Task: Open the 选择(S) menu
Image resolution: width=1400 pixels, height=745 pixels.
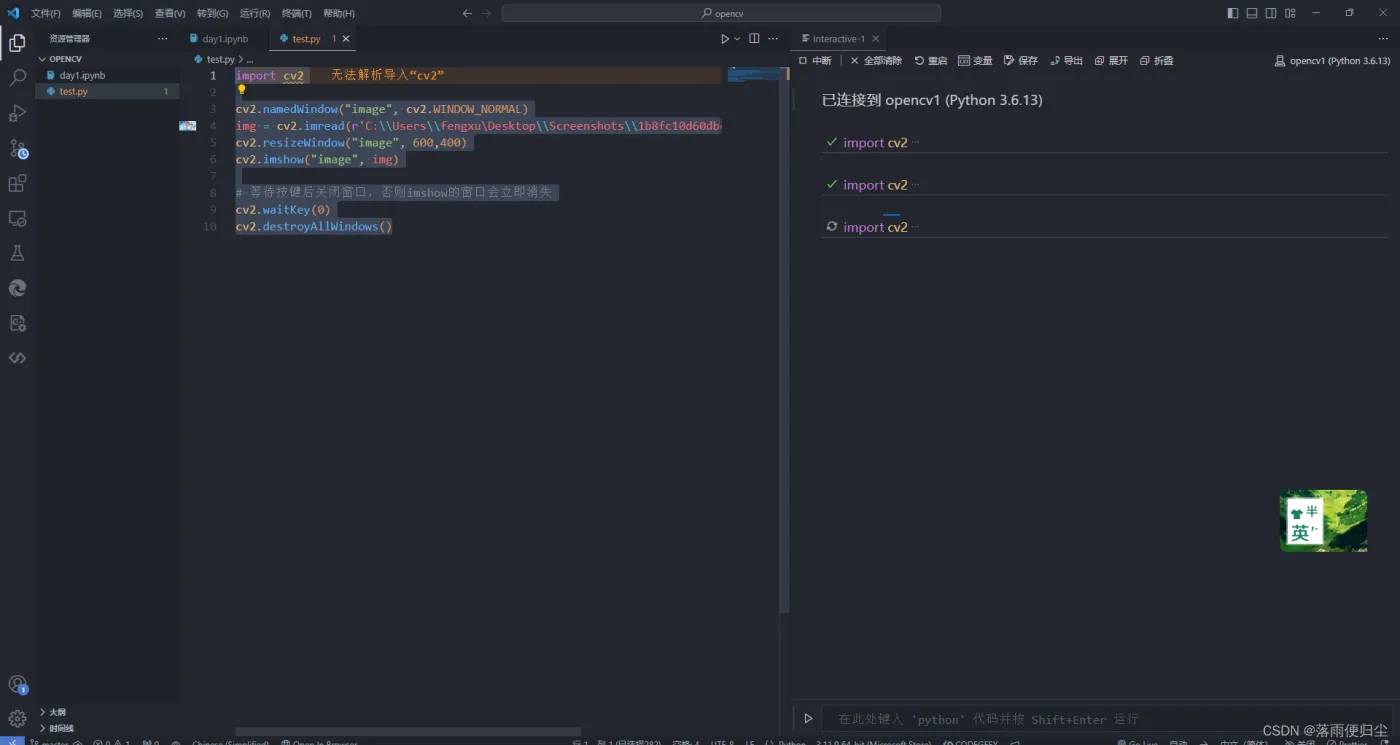Action: pos(128,14)
